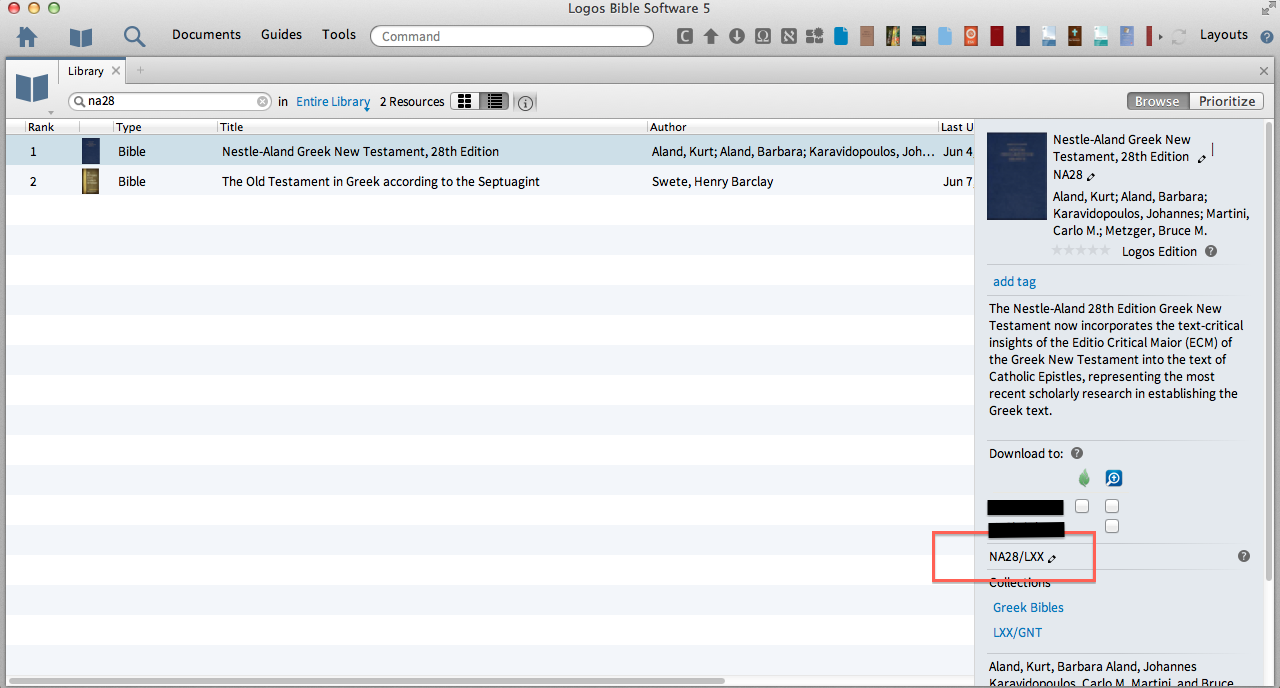Go to the Home page icon
1280x688 pixels.
click(27, 37)
